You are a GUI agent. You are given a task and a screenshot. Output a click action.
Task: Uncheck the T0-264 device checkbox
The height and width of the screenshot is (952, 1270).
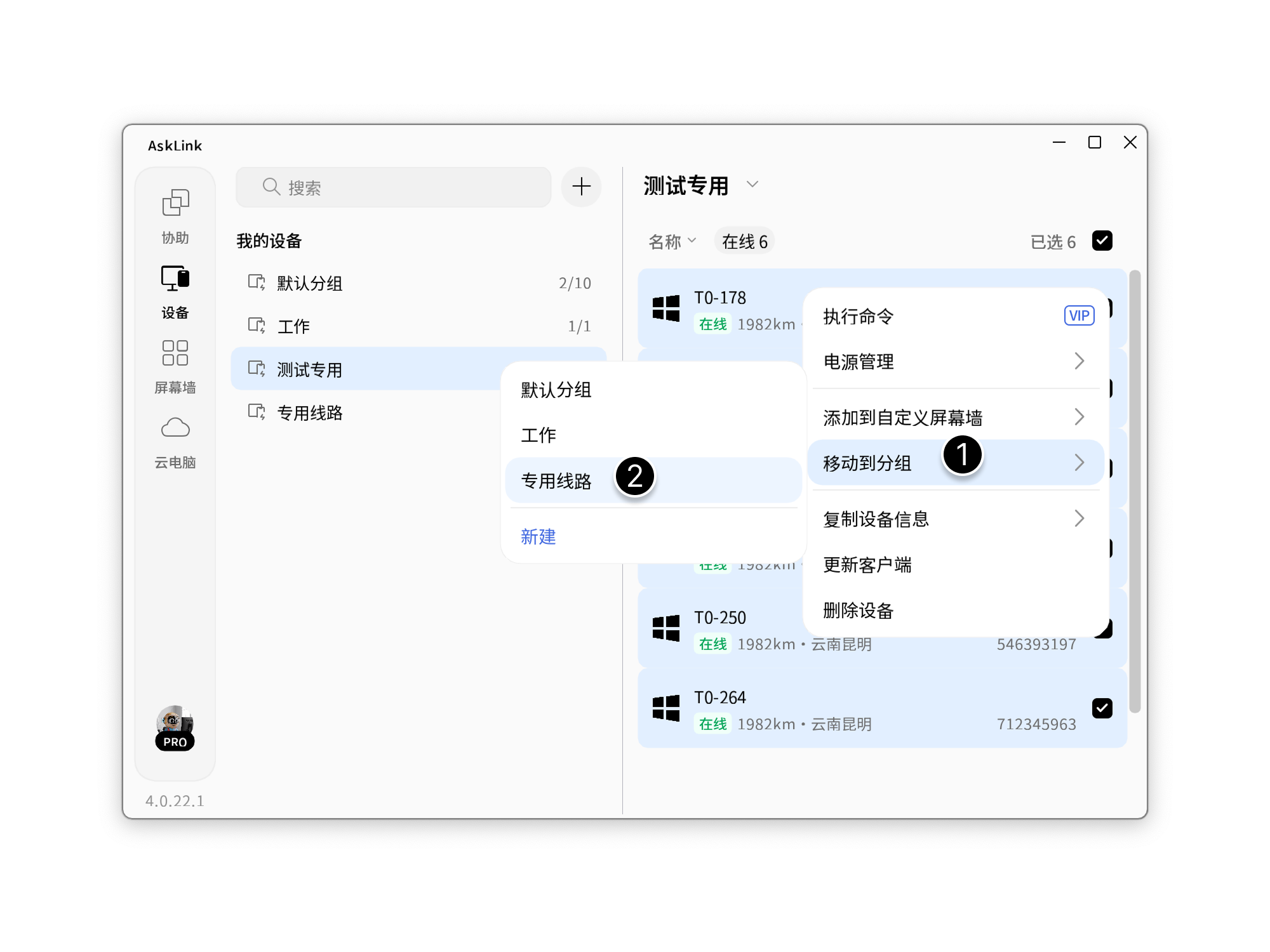[1103, 708]
